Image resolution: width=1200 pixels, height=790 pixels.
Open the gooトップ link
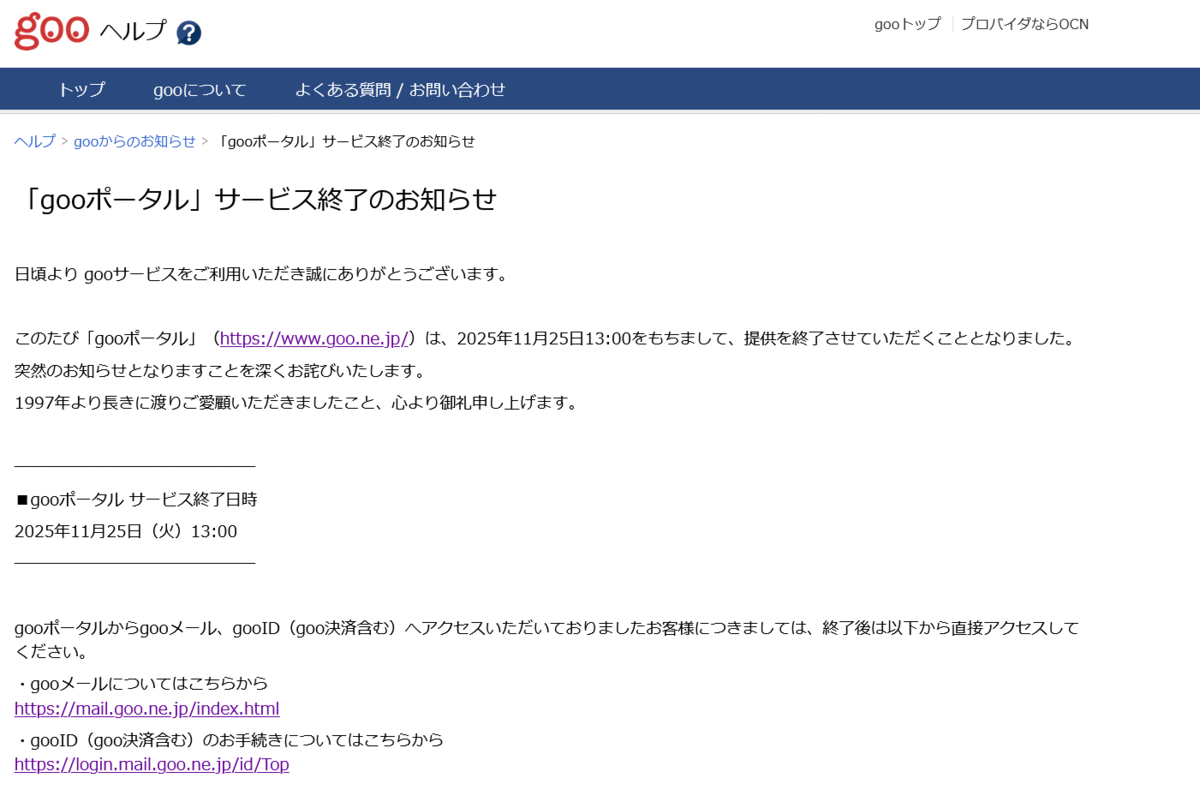(x=907, y=24)
